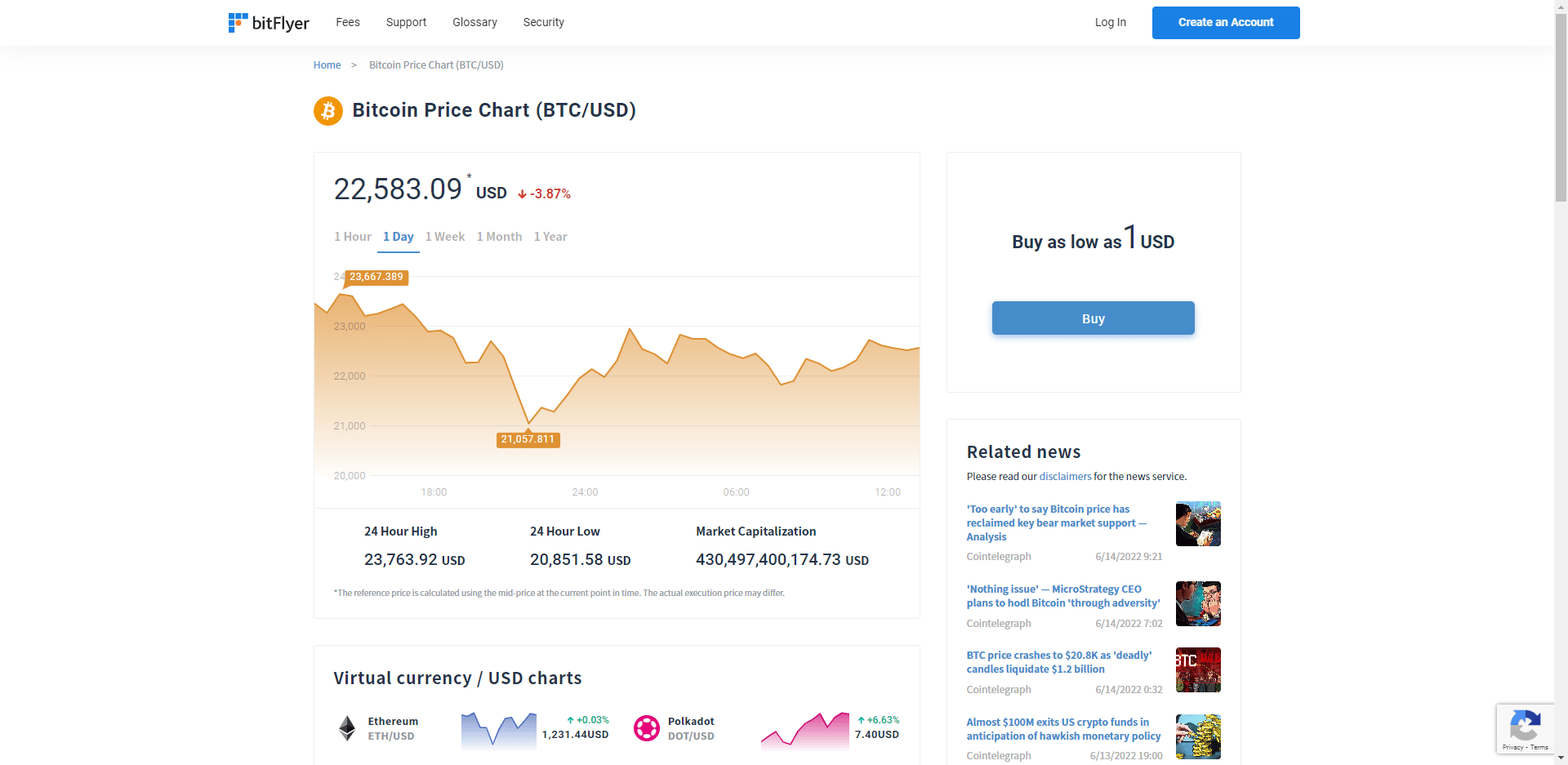
Task: Switch to the 1 Hour chart view
Action: click(x=352, y=236)
